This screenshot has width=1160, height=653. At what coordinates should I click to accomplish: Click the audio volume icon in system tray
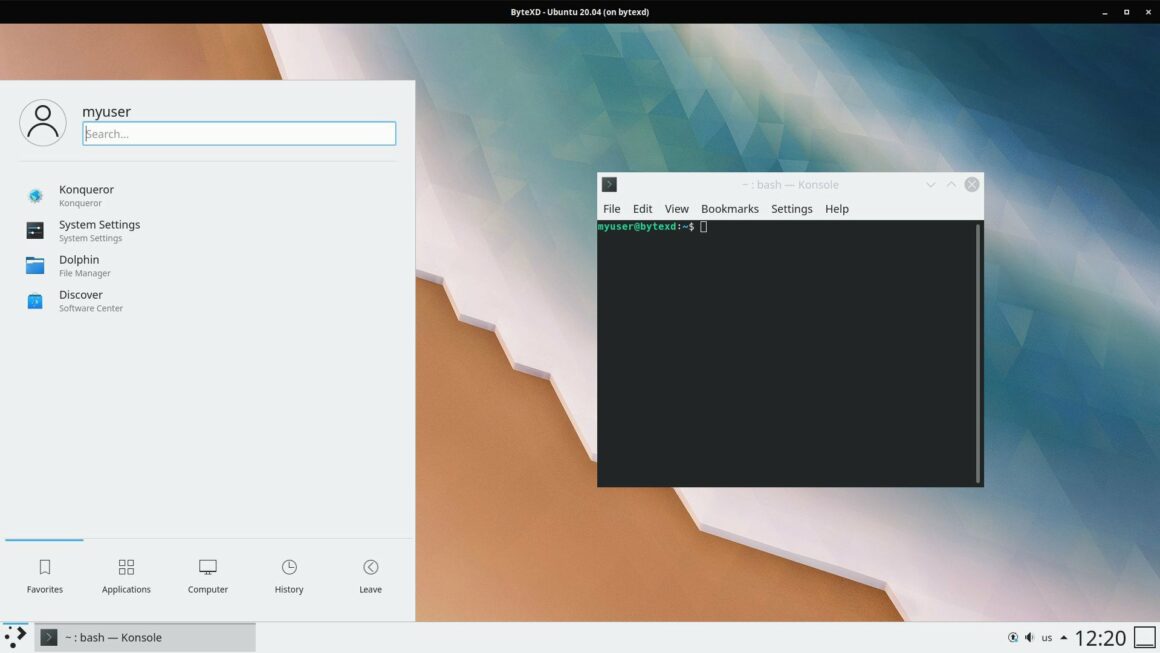click(1028, 637)
